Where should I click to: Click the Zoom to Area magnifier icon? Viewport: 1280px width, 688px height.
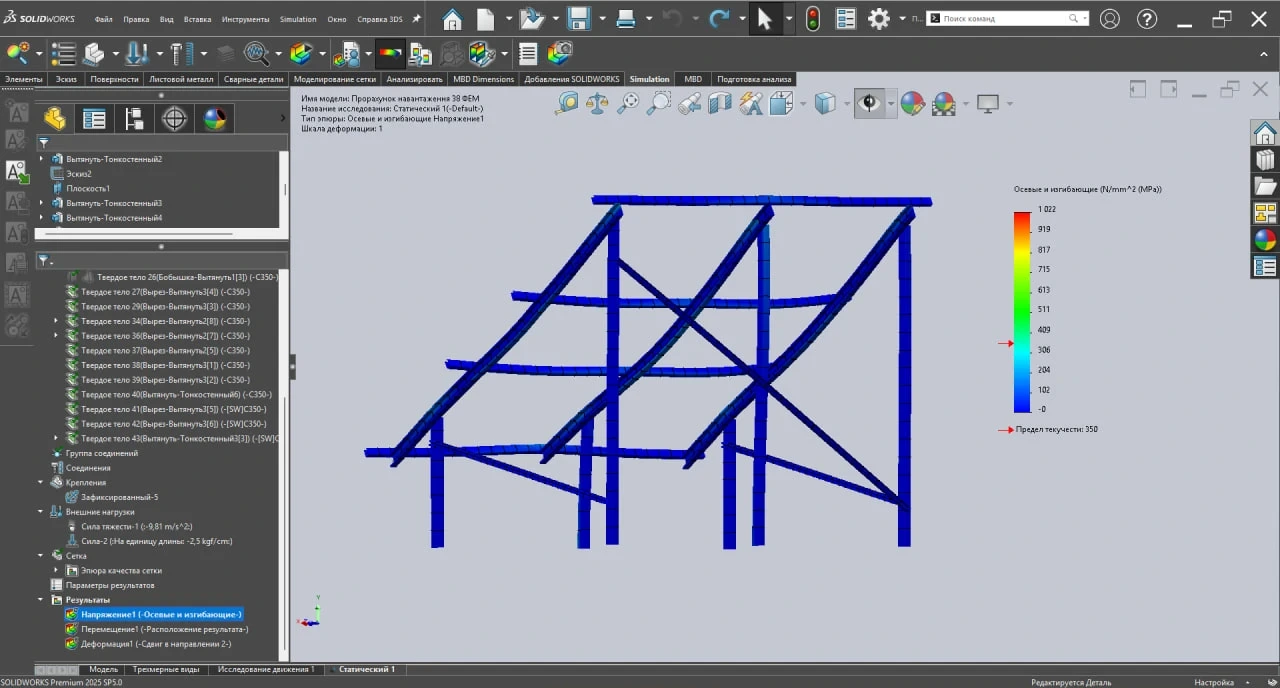tap(659, 102)
